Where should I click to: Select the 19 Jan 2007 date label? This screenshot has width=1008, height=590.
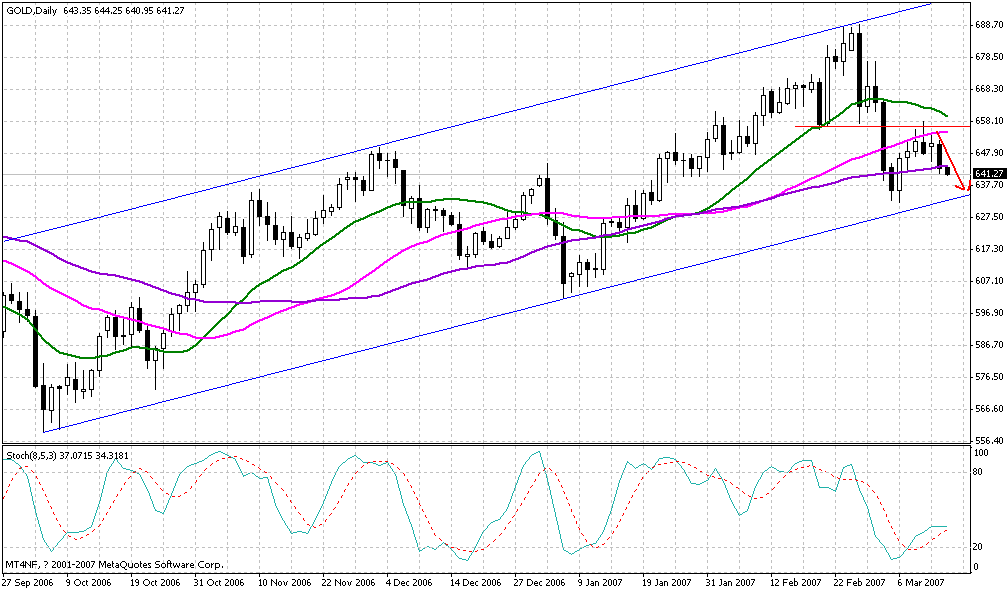click(667, 582)
